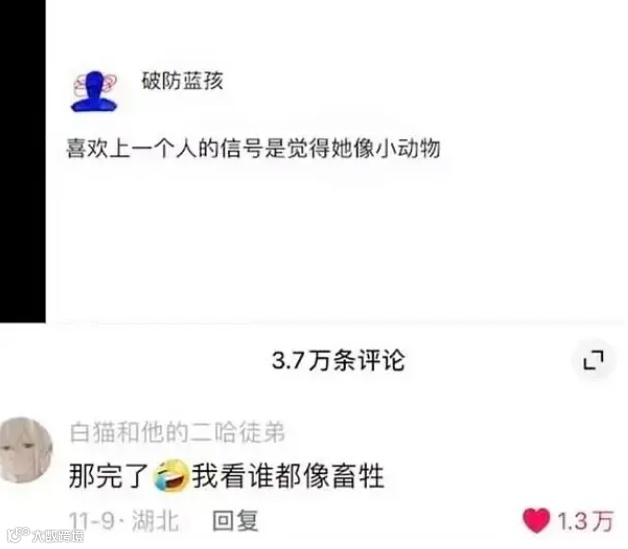This screenshot has height=549, width=628.
Task: Tap the 3.7万条评论 comments header
Action: pyautogui.click(x=338, y=360)
